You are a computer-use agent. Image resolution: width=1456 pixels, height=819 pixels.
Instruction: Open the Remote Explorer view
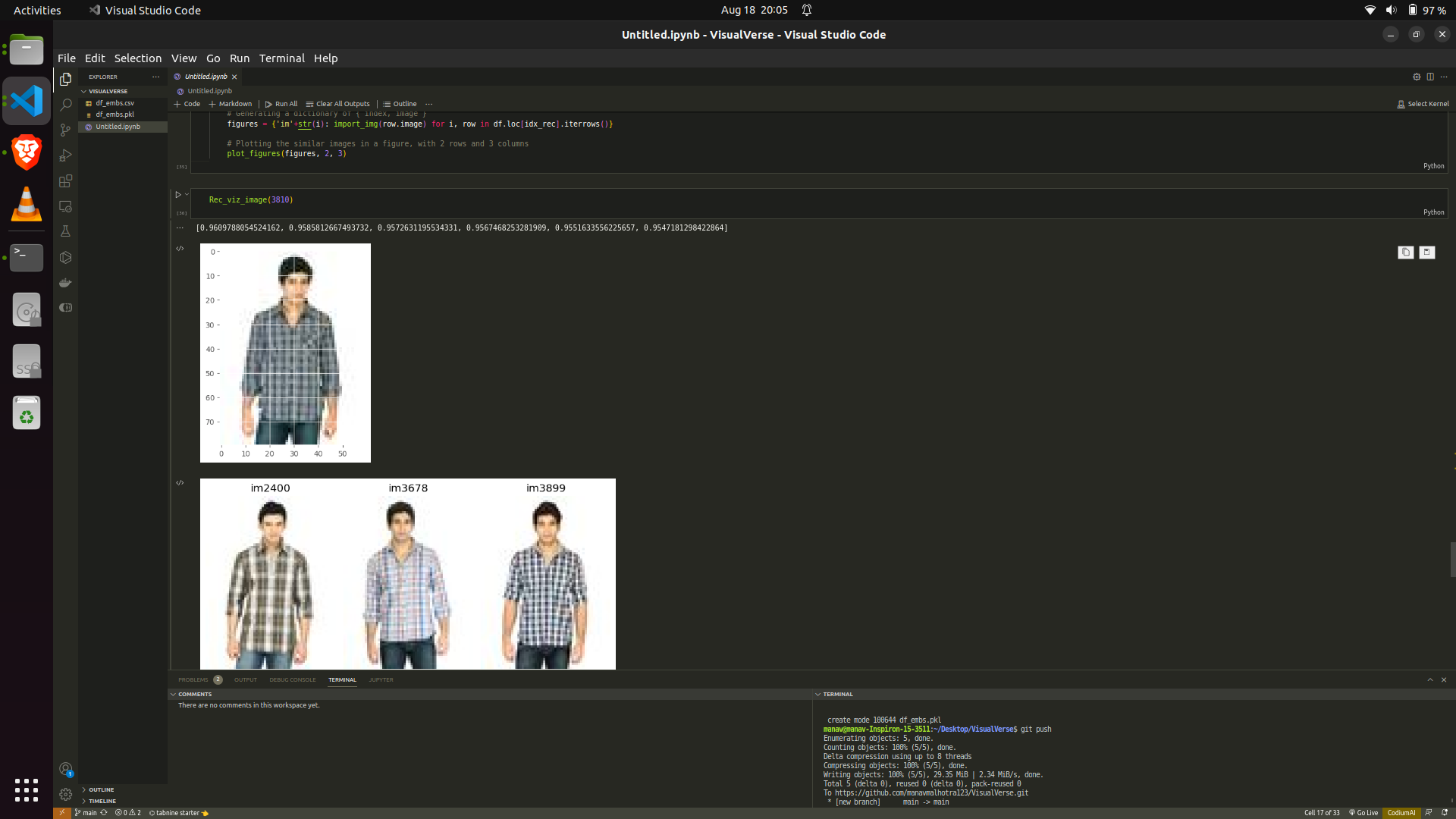(65, 206)
